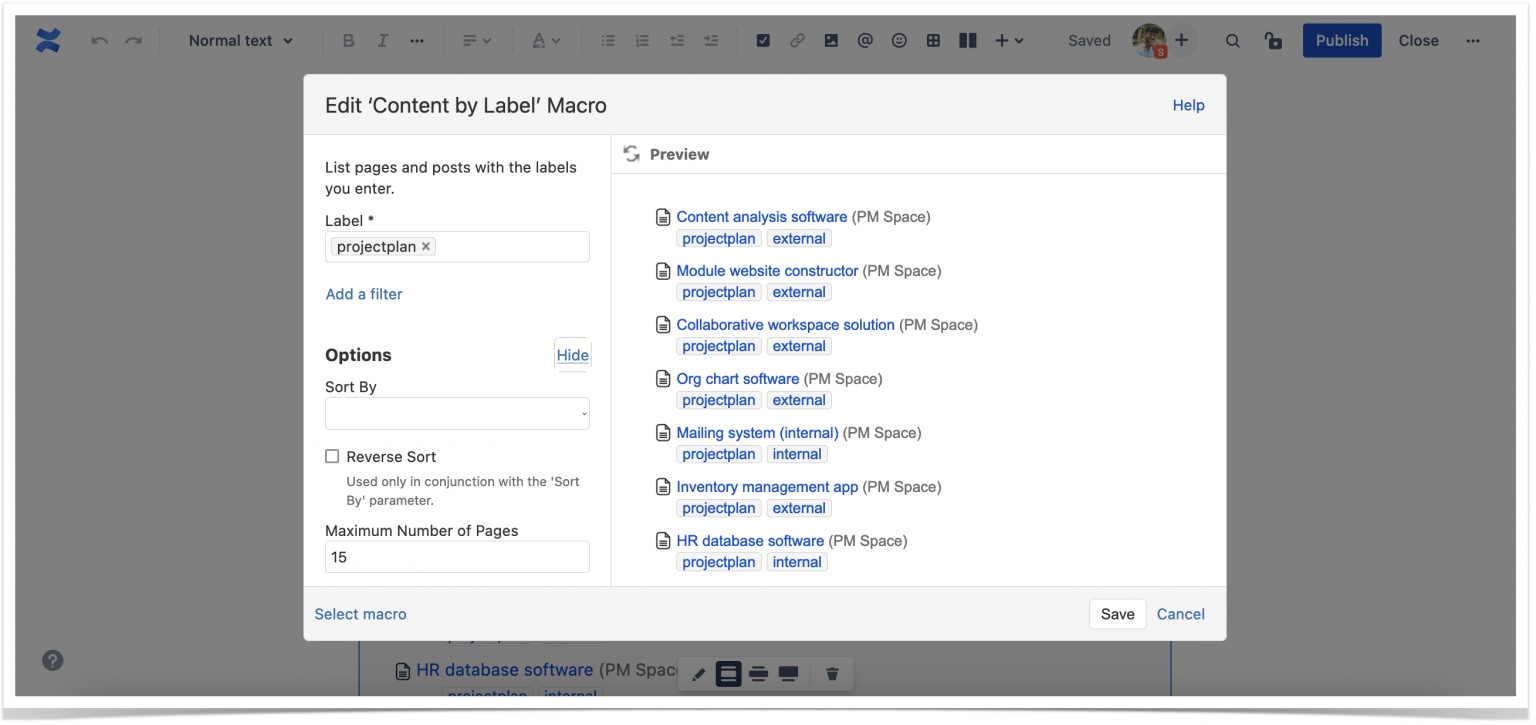Click the undo arrow icon

(x=99, y=41)
